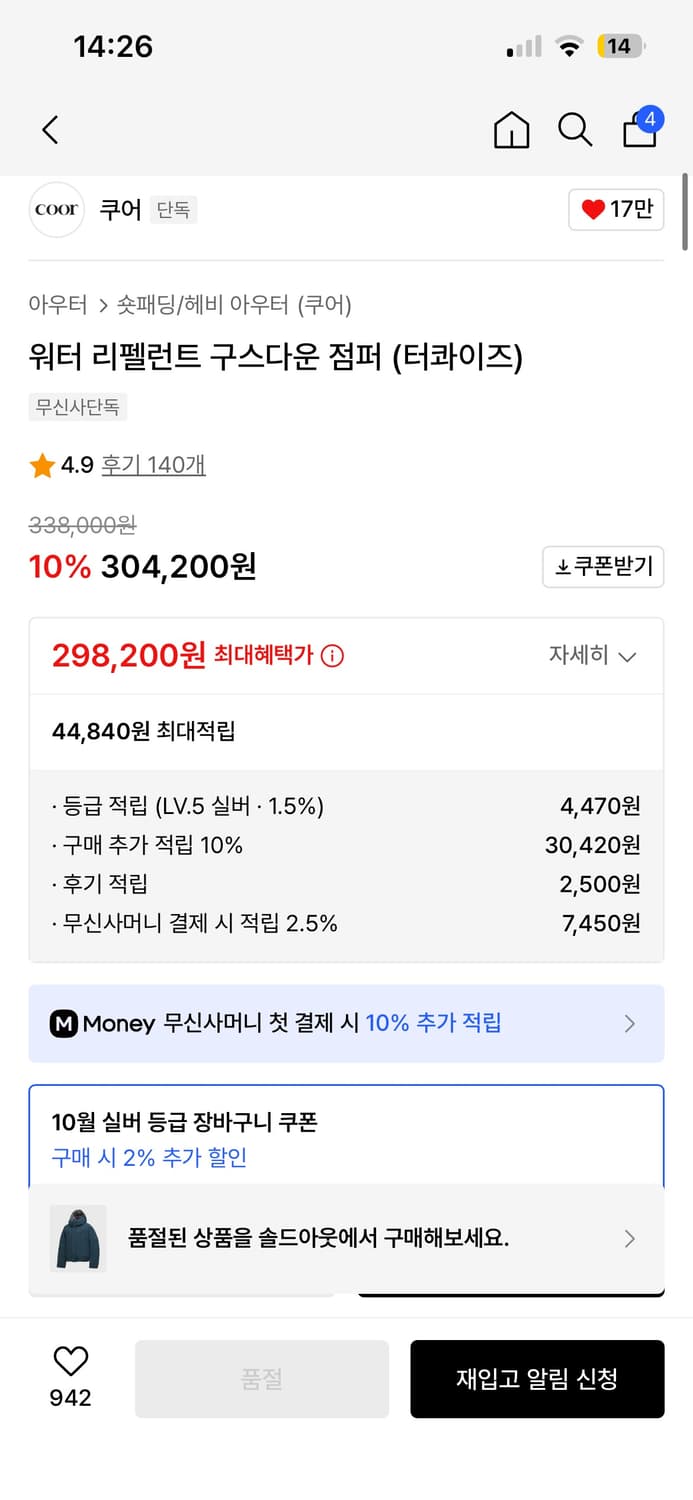Open the sold-out 솔드아웃 banner chevron
The height and width of the screenshot is (1500, 693).
pos(629,1238)
